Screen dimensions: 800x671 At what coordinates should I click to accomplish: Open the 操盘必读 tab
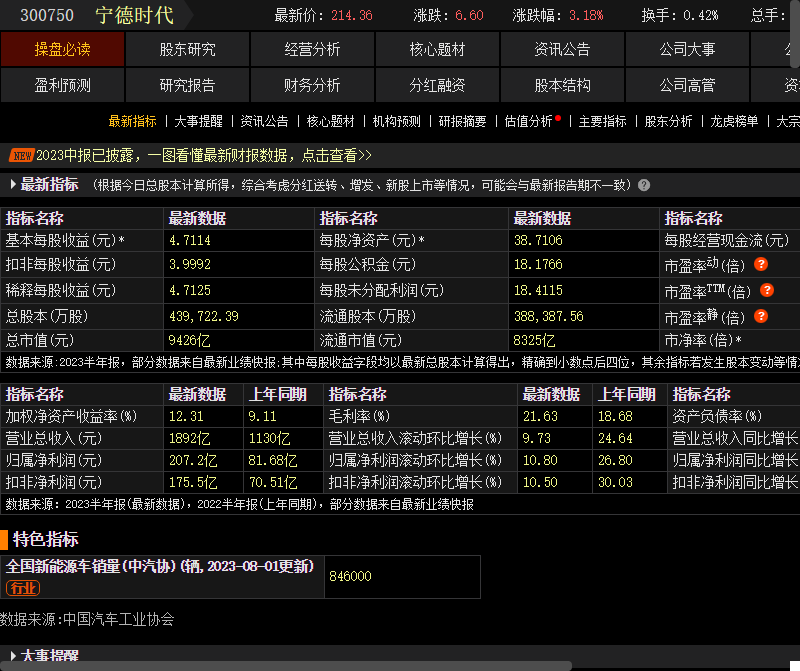pos(62,49)
